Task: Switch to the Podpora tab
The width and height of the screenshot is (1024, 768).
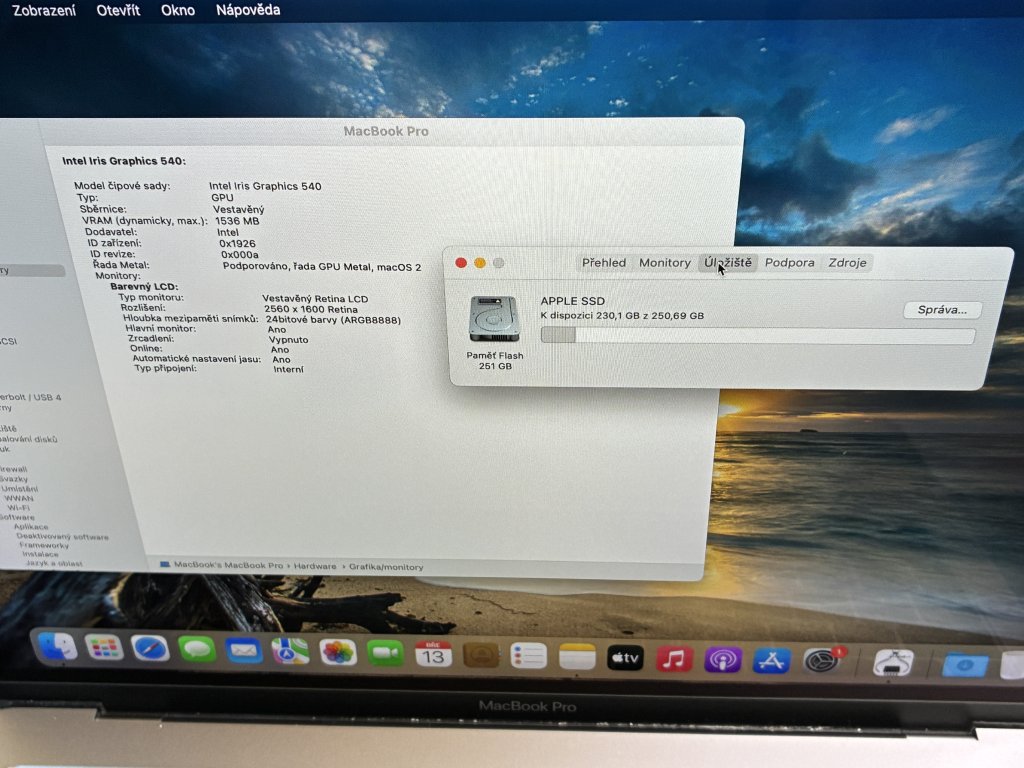Action: click(x=790, y=263)
